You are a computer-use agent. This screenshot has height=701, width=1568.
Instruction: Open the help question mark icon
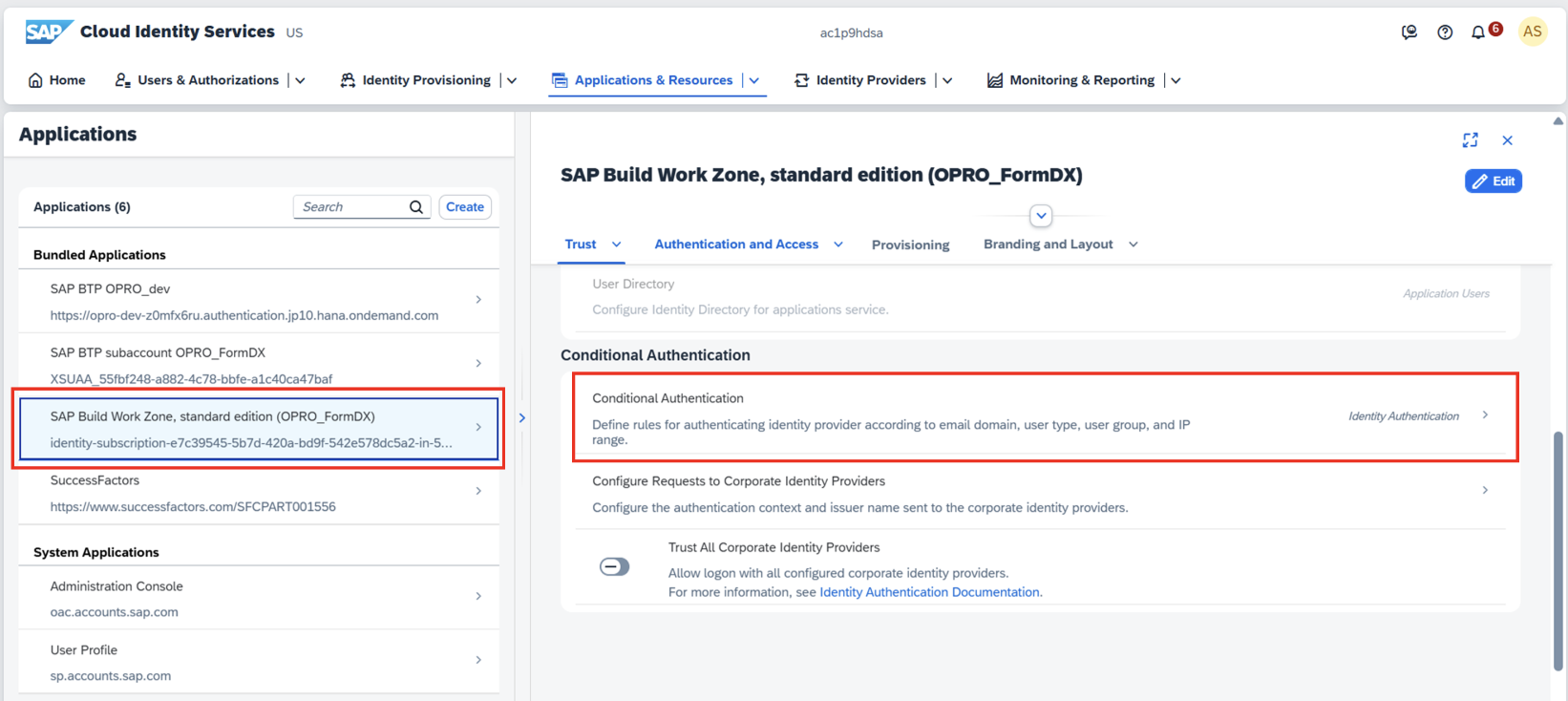click(1445, 32)
